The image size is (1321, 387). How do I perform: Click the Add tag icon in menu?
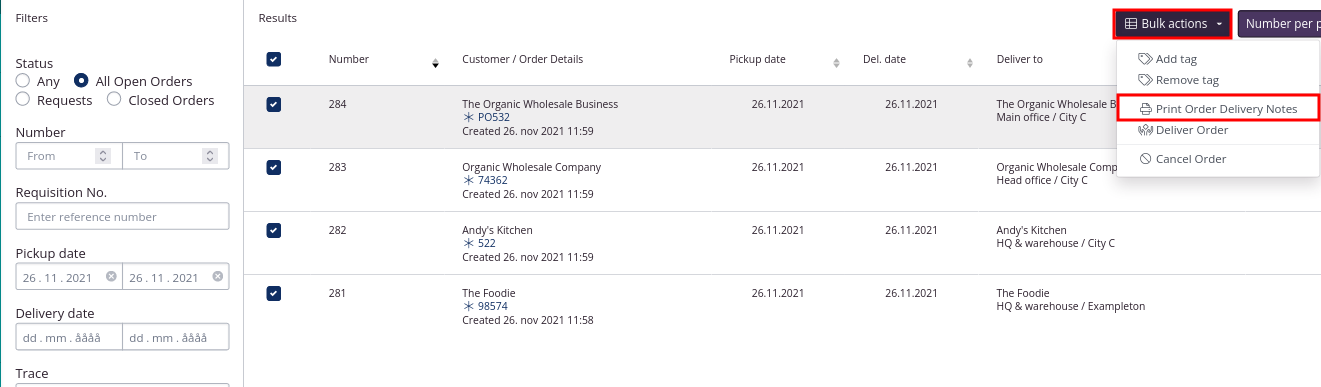(1145, 59)
